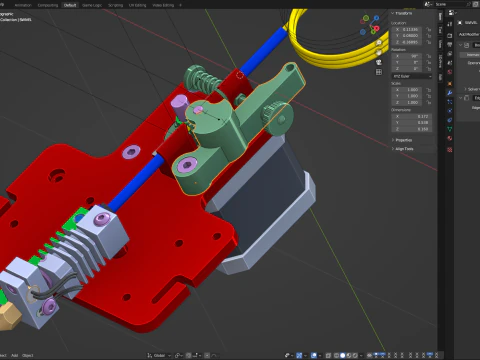Select wireframe viewport shading mode

point(336,355)
